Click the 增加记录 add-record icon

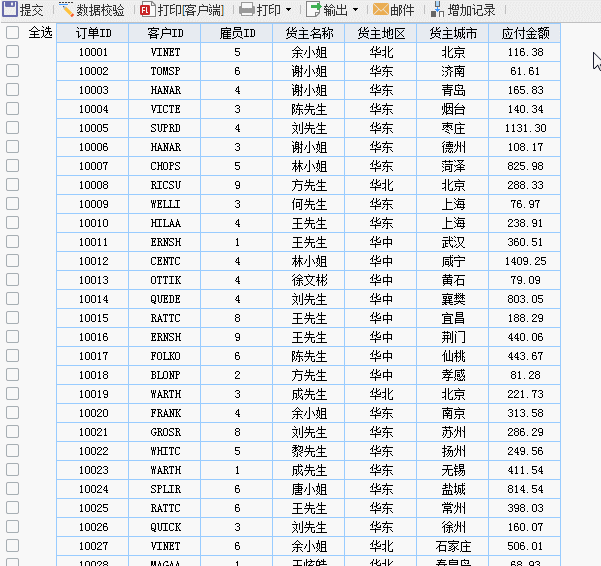[x=438, y=10]
